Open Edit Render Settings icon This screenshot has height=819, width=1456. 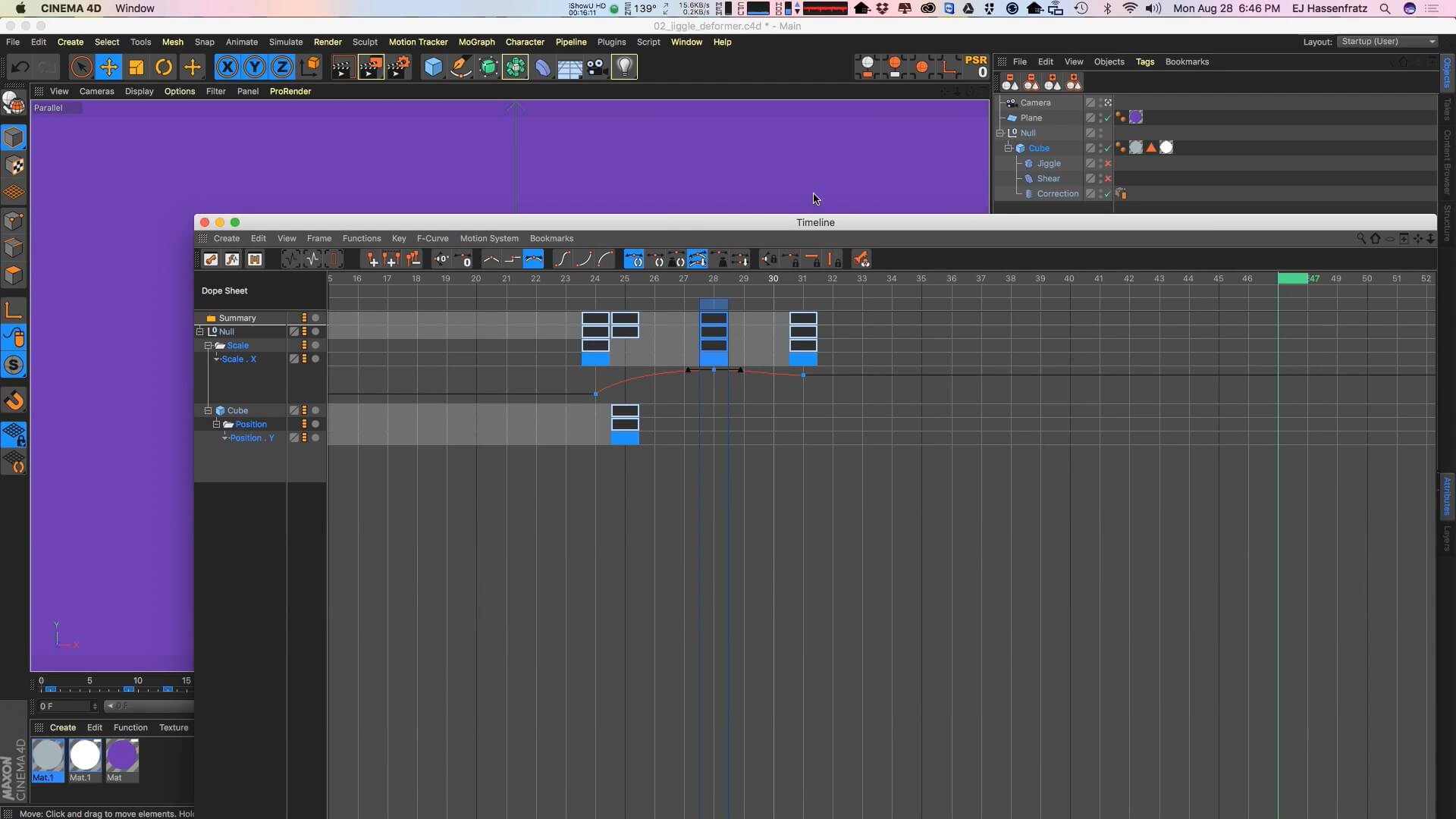[400, 67]
